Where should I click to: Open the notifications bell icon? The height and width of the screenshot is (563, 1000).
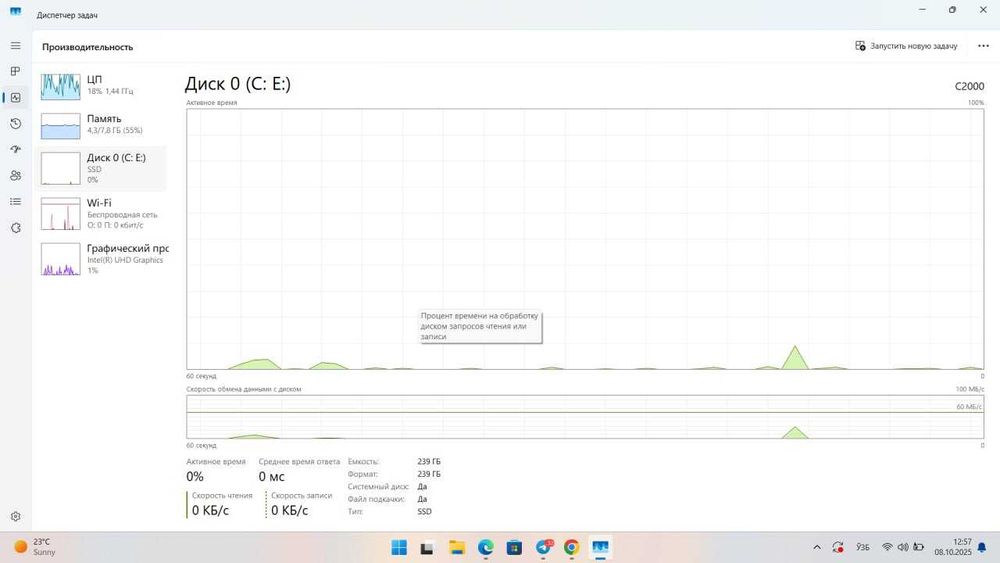[x=982, y=547]
